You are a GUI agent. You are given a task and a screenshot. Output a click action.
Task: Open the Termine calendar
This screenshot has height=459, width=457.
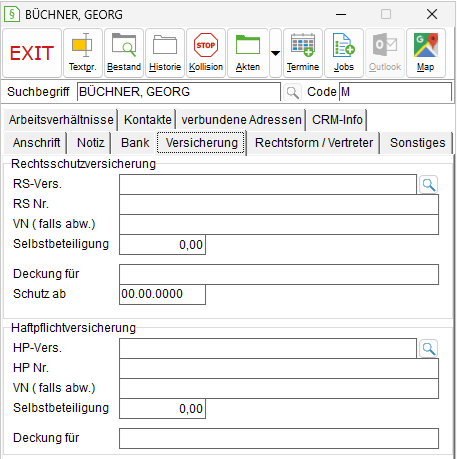pos(303,53)
